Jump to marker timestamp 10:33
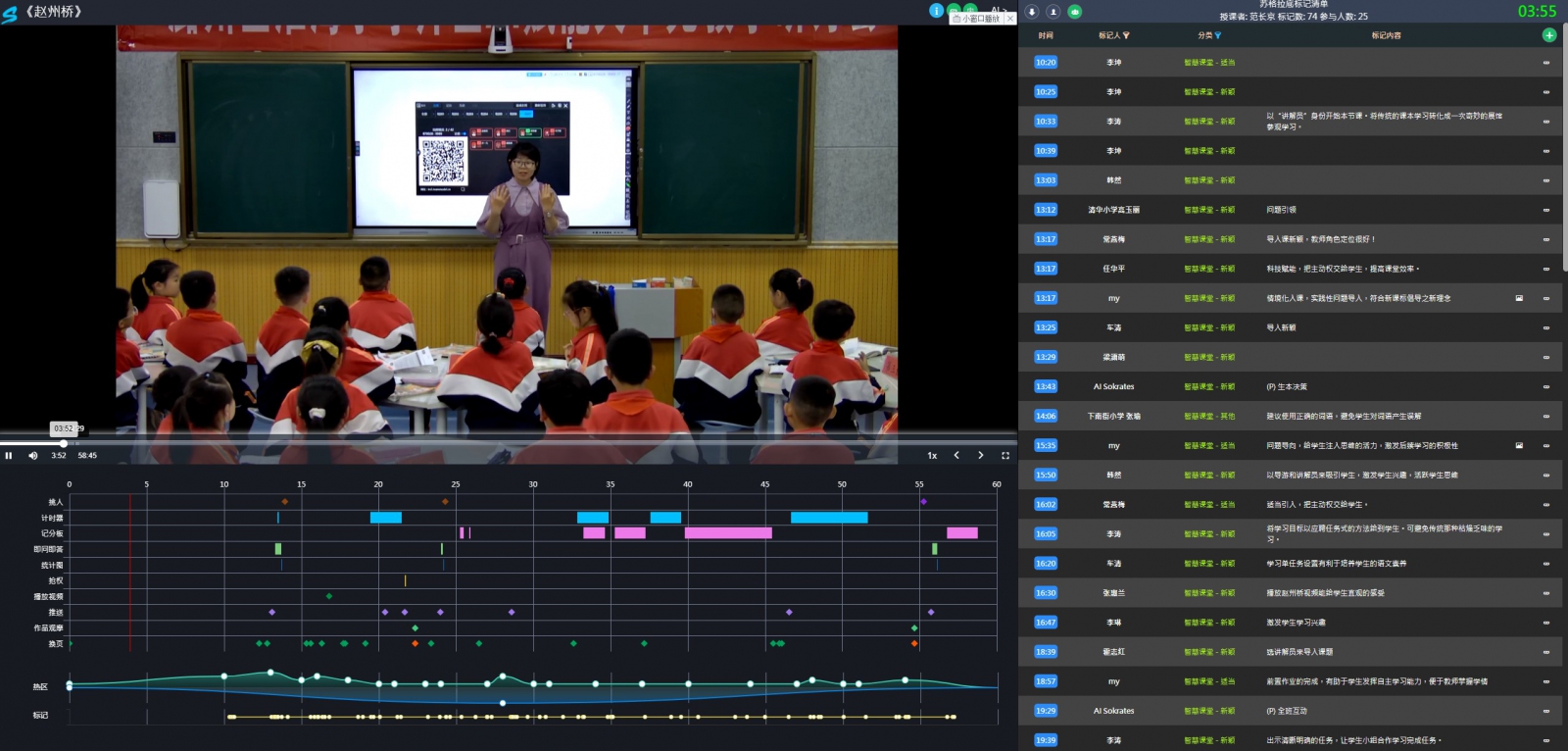1568x751 pixels. tap(1046, 122)
